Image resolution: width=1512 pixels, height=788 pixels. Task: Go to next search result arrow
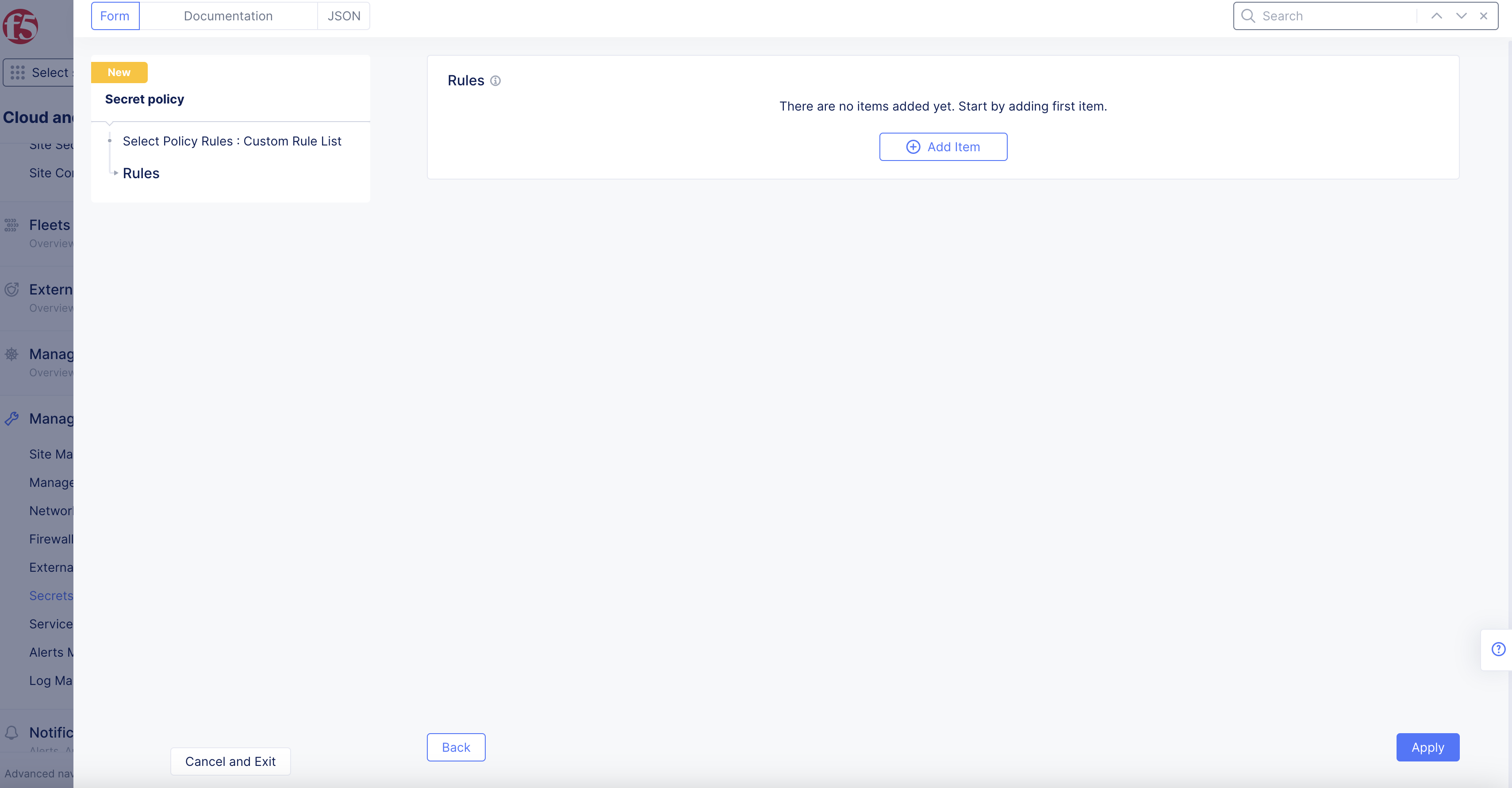[1461, 16]
